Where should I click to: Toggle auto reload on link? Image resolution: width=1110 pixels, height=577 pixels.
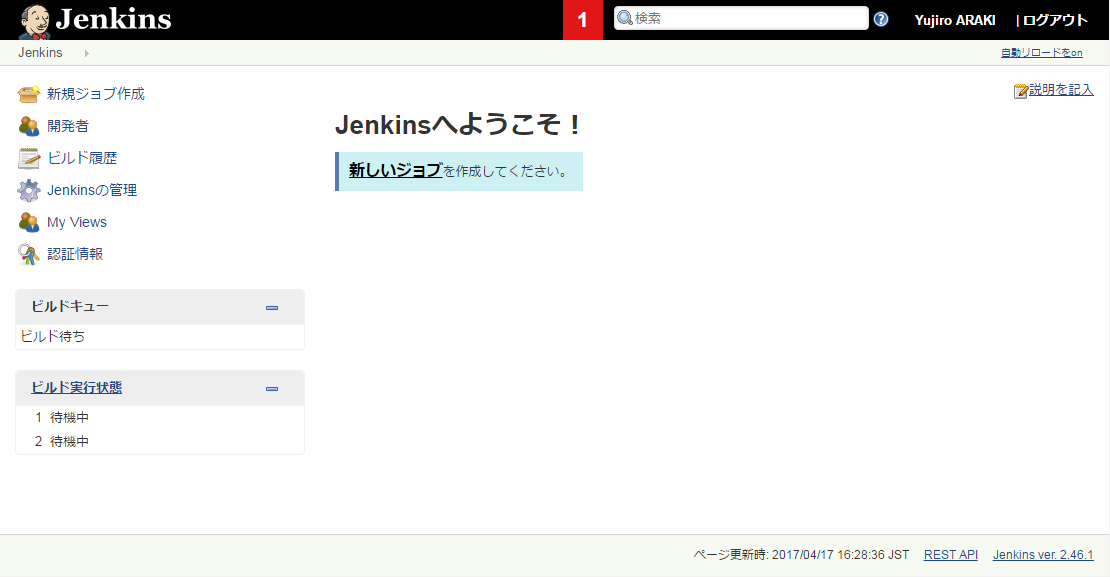click(x=1041, y=53)
